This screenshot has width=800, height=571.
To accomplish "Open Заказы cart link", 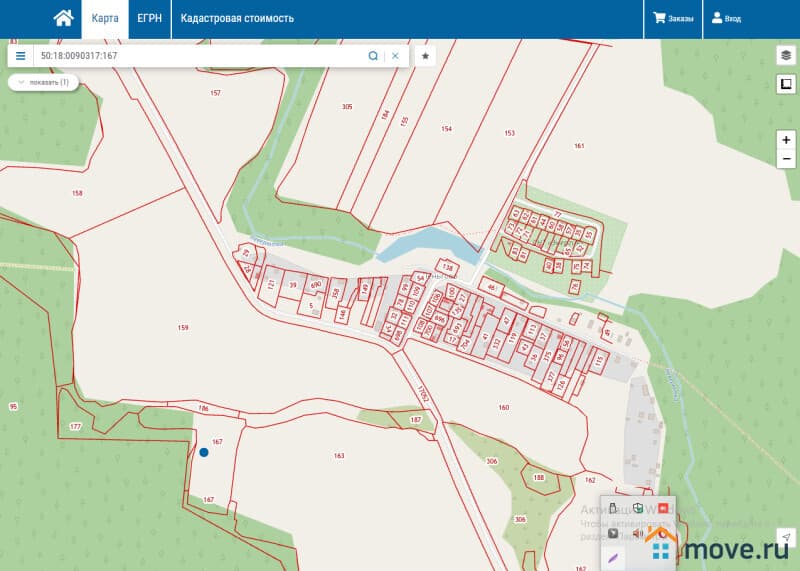I will click(x=672, y=18).
